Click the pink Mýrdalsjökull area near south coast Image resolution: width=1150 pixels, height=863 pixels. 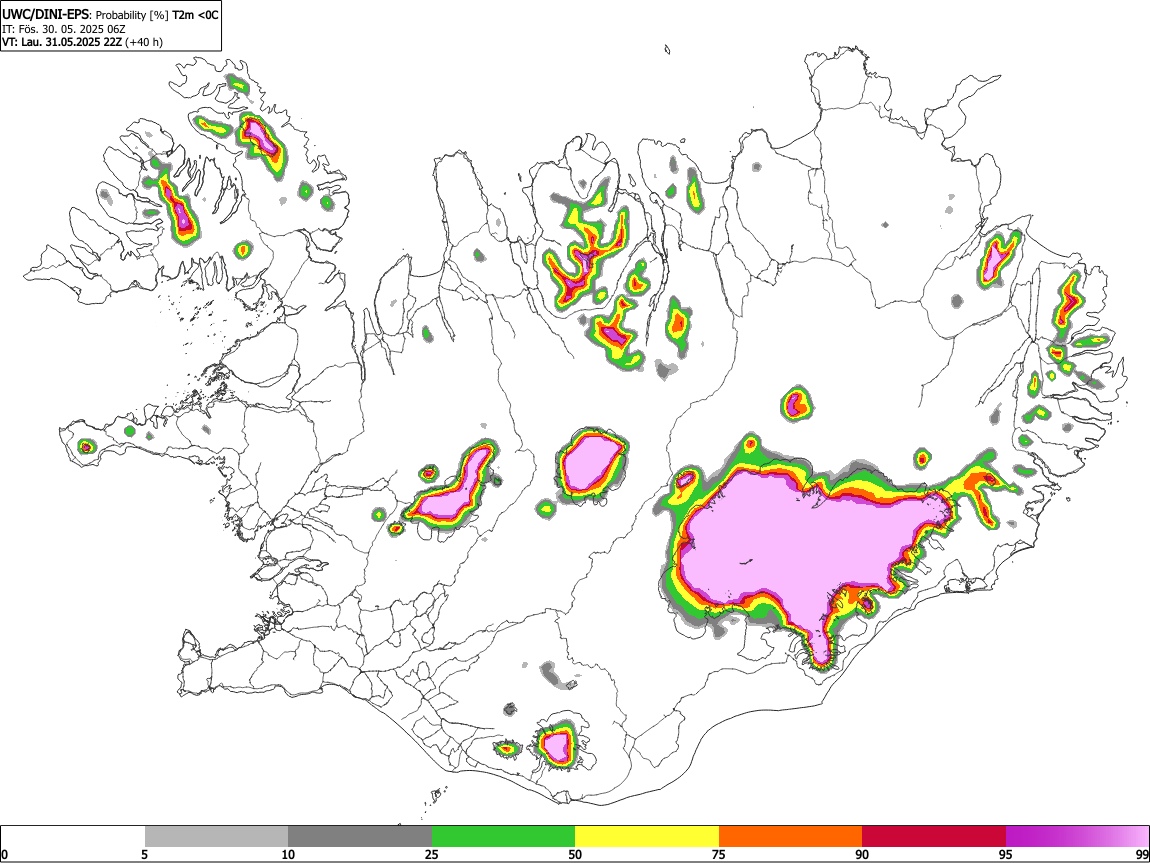pos(556,746)
